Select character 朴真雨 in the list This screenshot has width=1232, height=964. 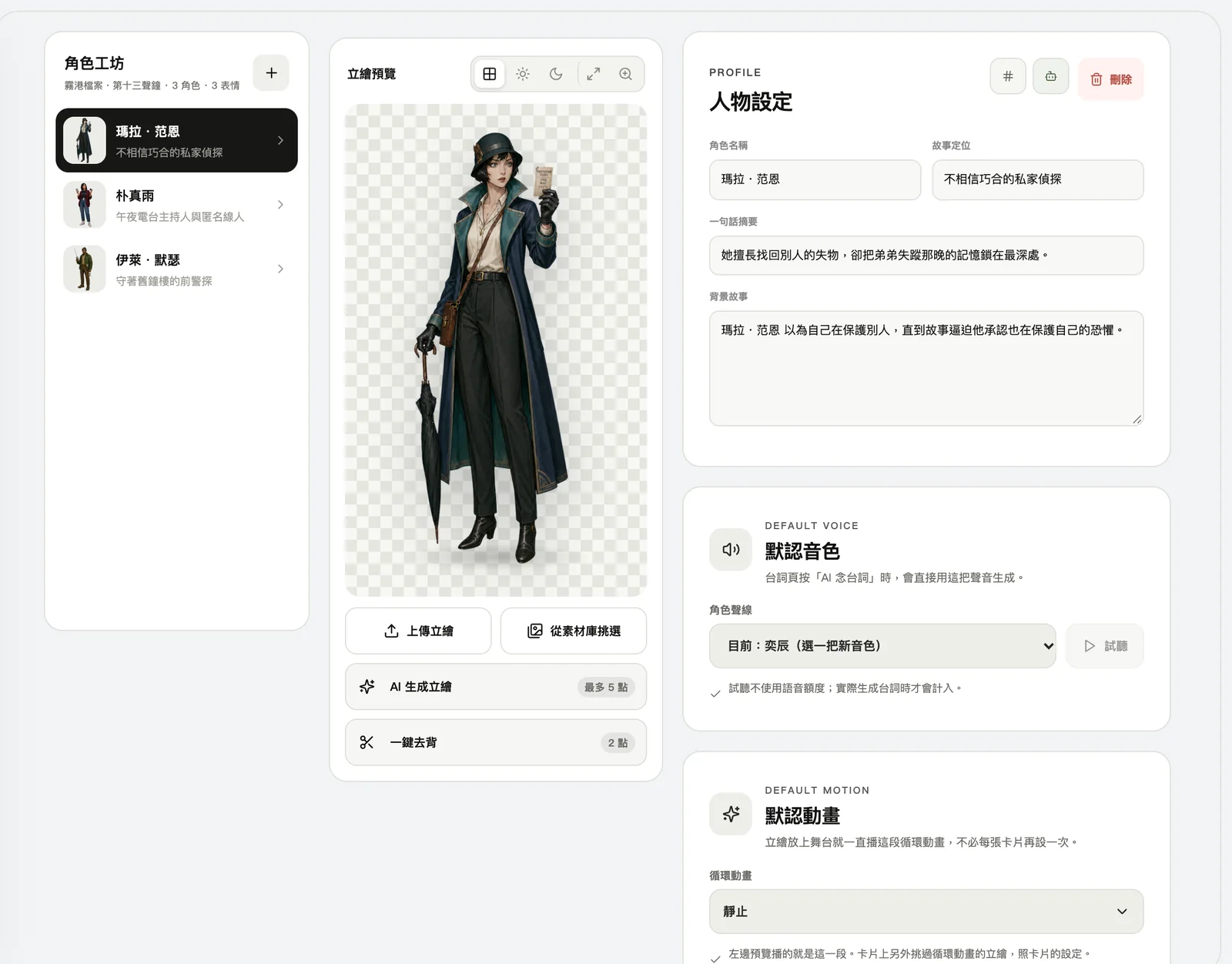(x=176, y=205)
